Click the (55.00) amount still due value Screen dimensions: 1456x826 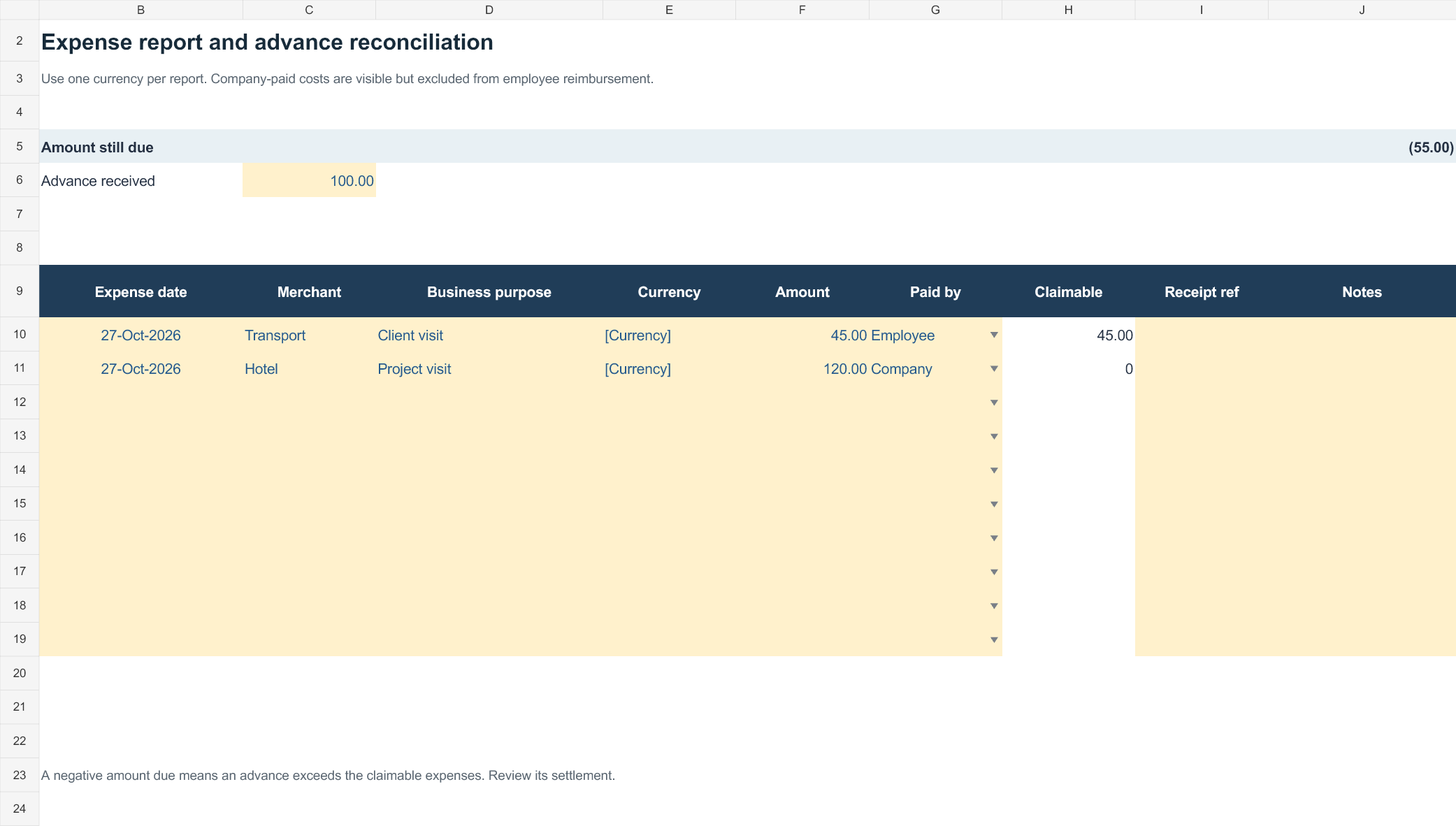pyautogui.click(x=1431, y=147)
